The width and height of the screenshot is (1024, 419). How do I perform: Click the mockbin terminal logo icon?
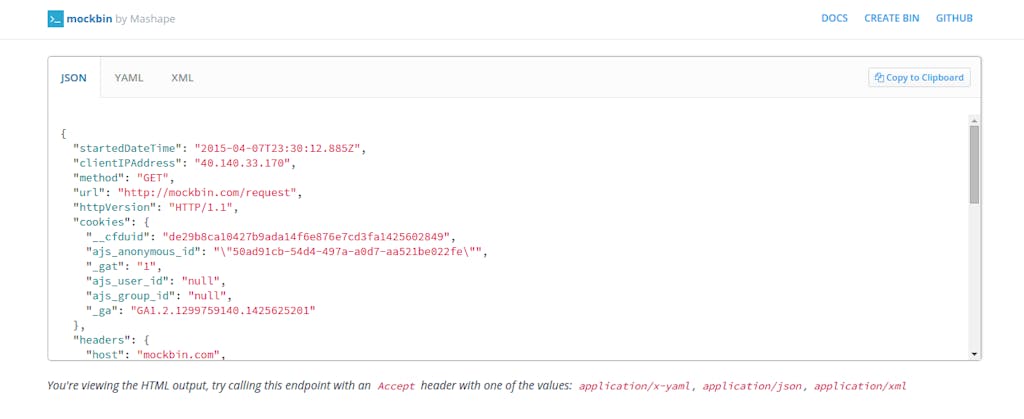(x=55, y=18)
